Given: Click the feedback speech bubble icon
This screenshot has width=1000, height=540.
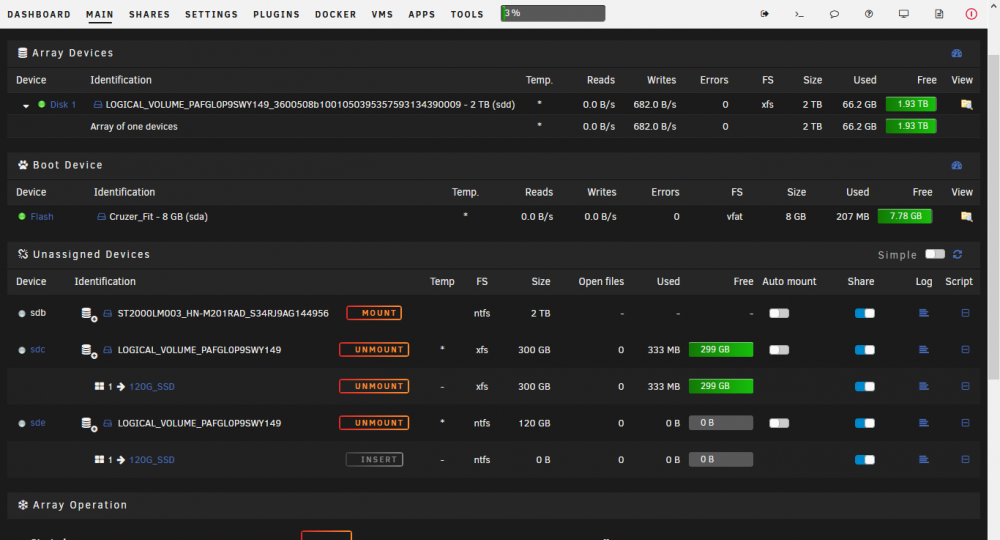Looking at the screenshot, I should tap(834, 14).
